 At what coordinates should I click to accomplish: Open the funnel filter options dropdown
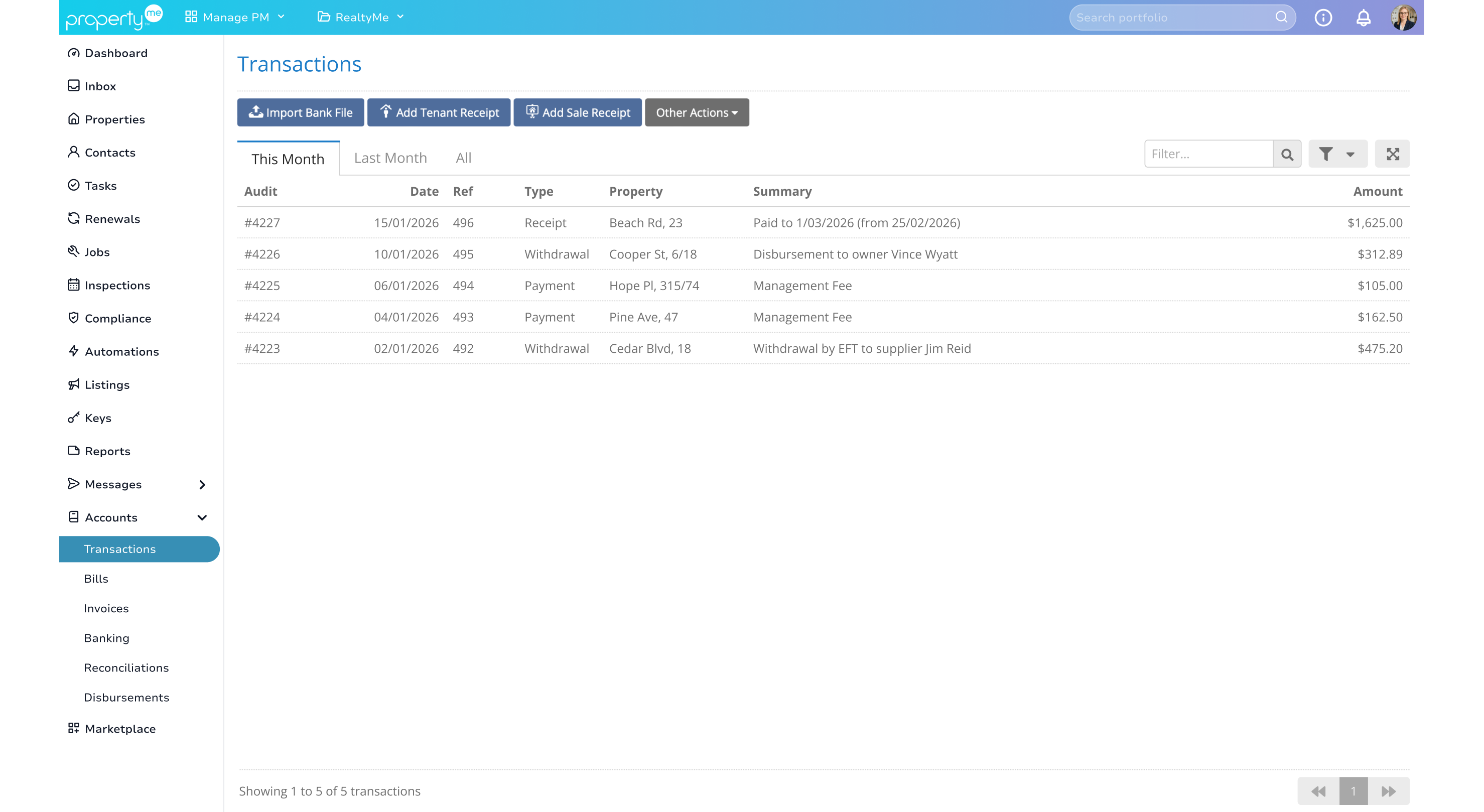[x=1337, y=154]
